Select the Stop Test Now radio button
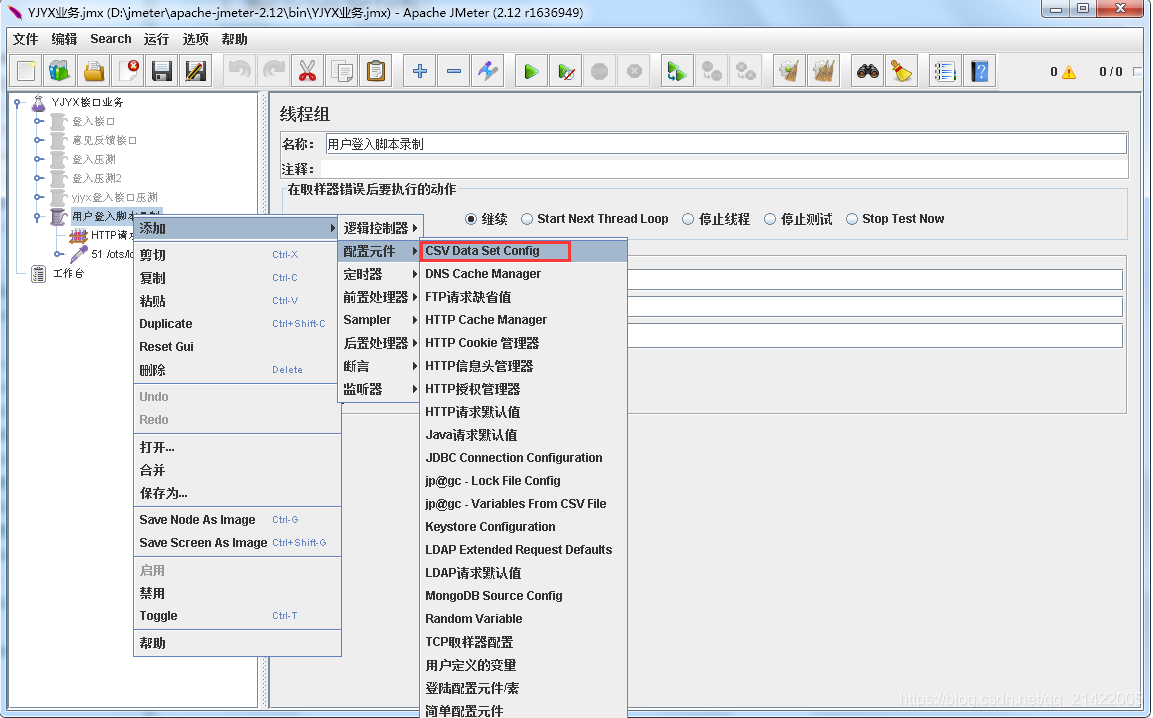Image resolution: width=1153 pixels, height=718 pixels. [x=852, y=219]
